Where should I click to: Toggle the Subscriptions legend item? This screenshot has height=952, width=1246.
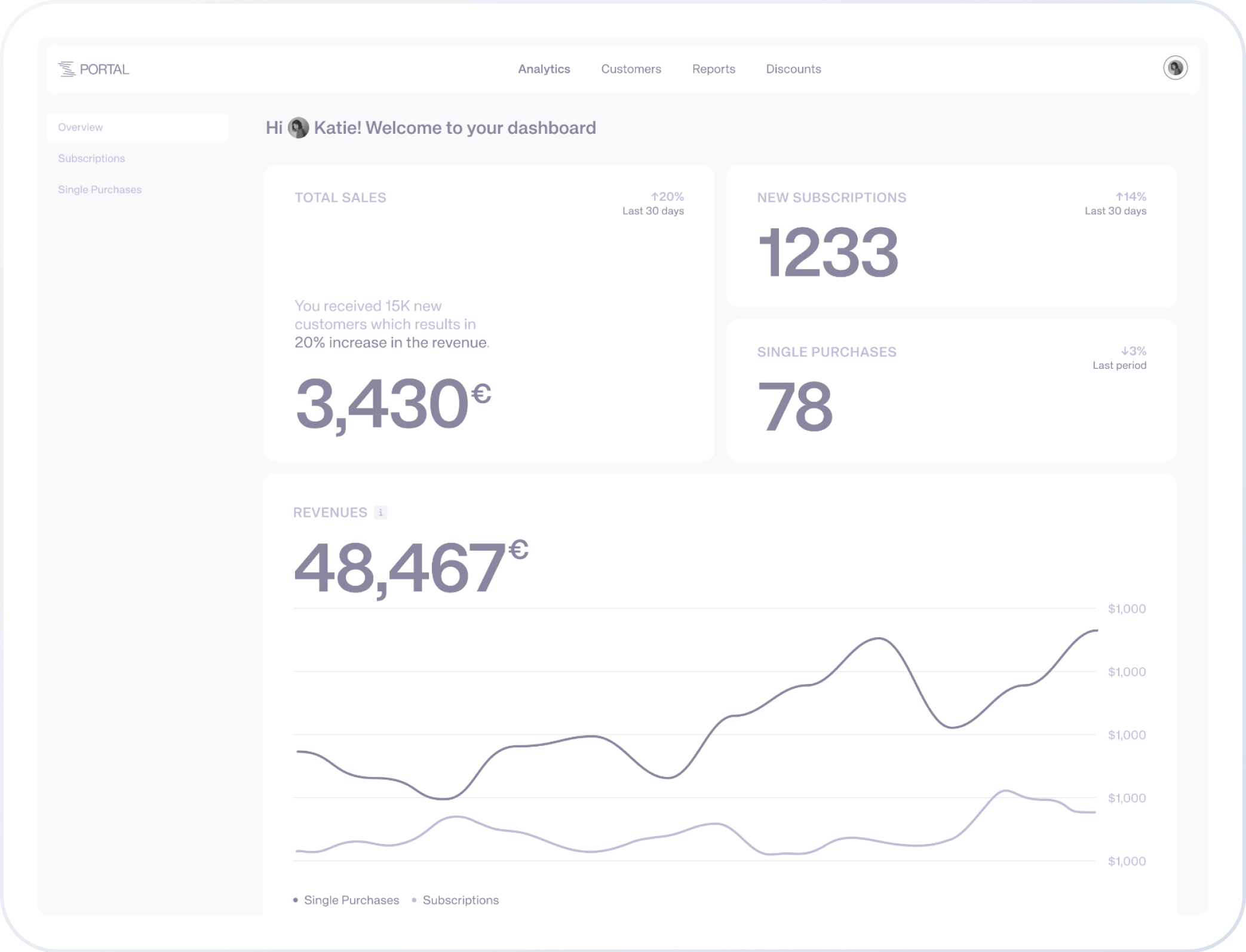(x=460, y=900)
